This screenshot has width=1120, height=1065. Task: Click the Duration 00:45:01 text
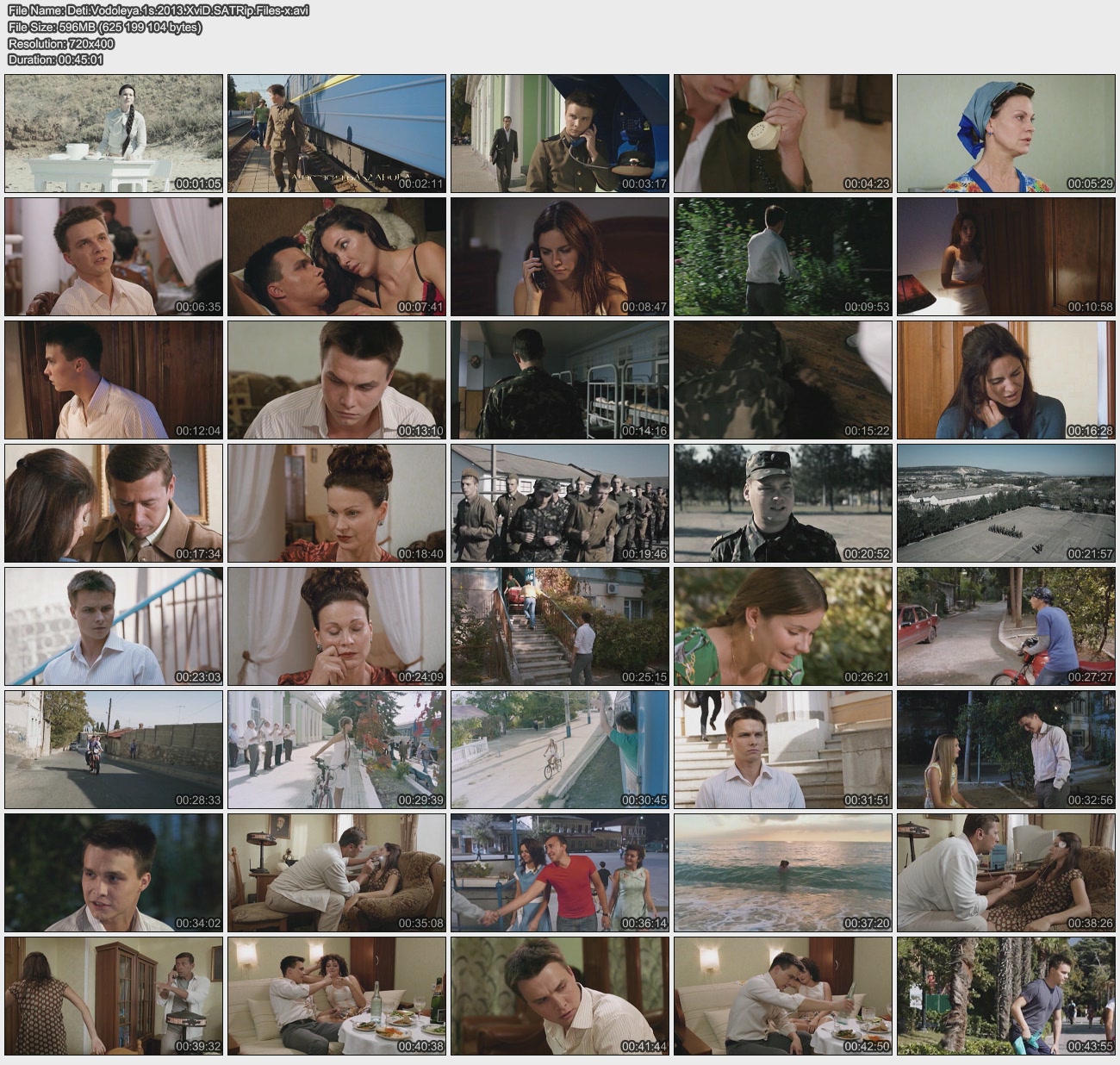55,59
